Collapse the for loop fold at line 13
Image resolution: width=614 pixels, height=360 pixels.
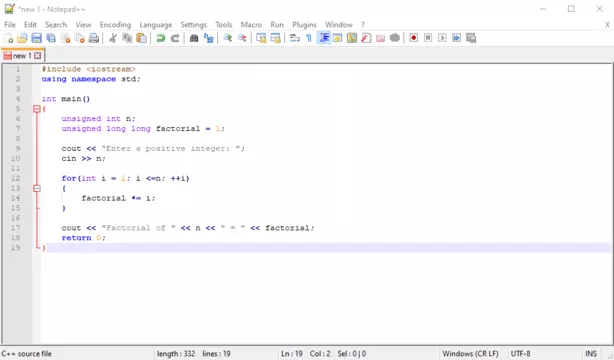[37, 188]
